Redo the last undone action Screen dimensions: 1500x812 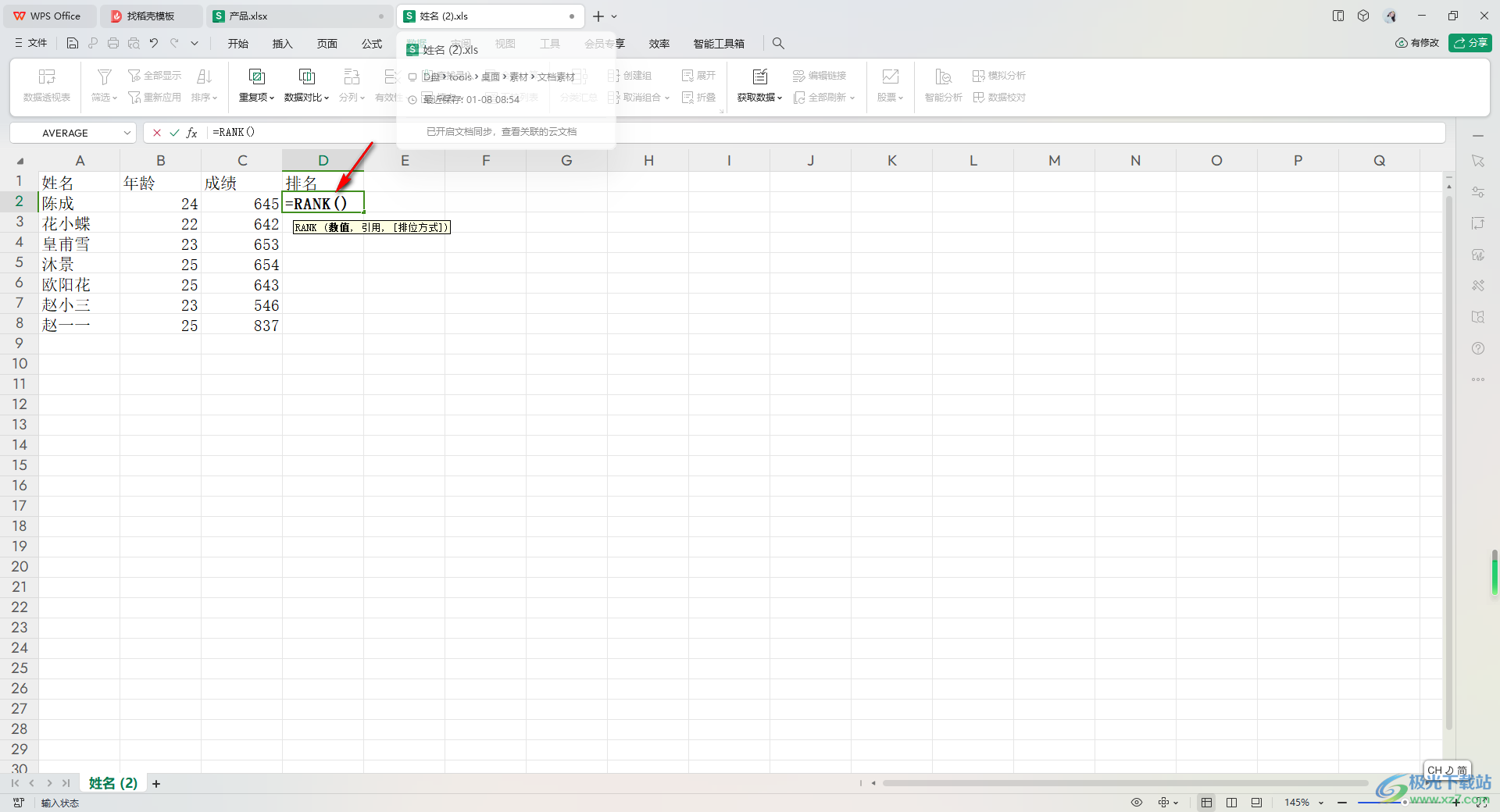pyautogui.click(x=174, y=44)
